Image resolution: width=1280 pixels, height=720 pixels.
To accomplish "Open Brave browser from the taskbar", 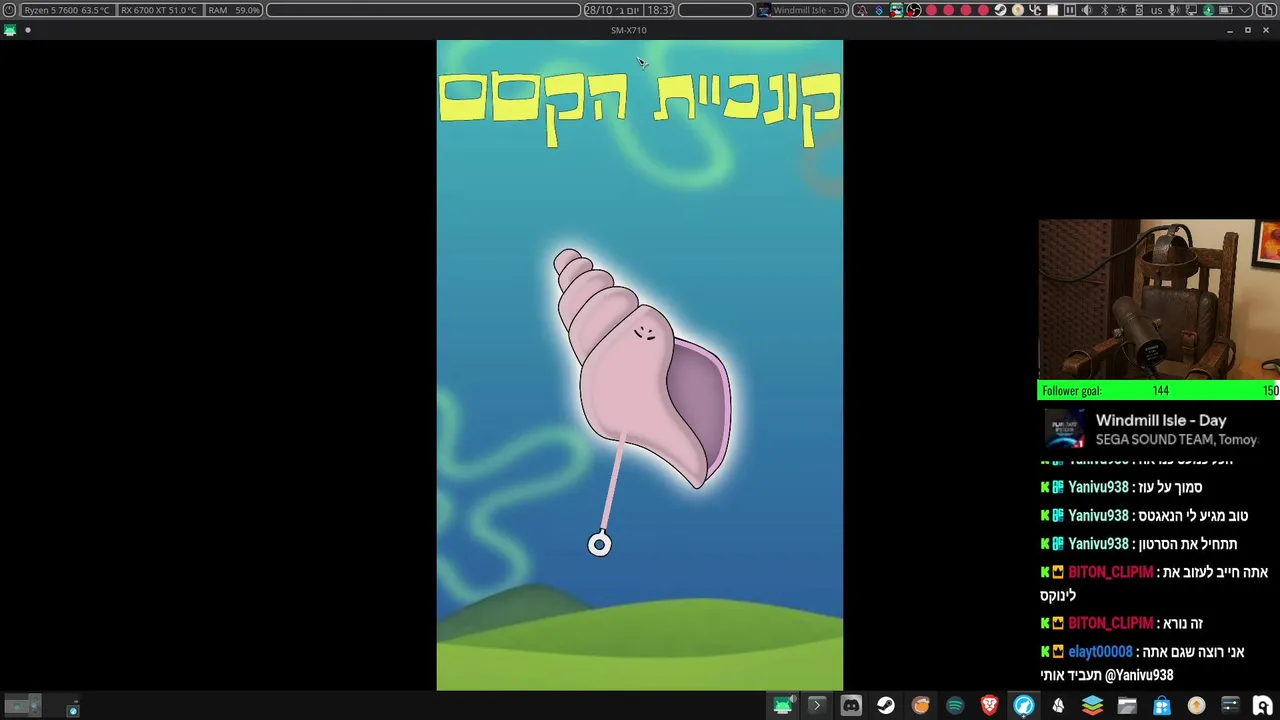I will click(x=990, y=706).
